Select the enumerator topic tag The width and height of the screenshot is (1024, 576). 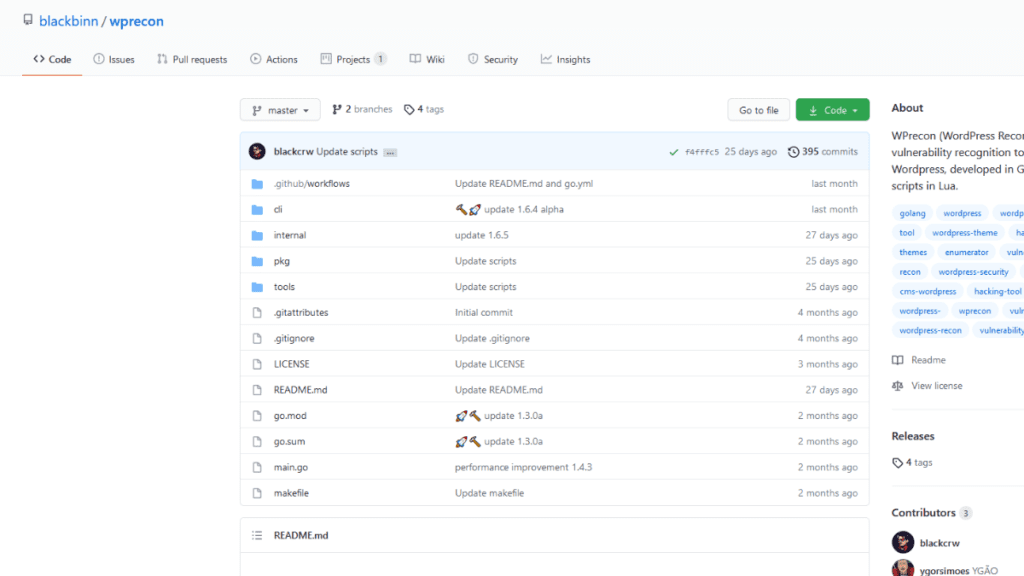967,252
